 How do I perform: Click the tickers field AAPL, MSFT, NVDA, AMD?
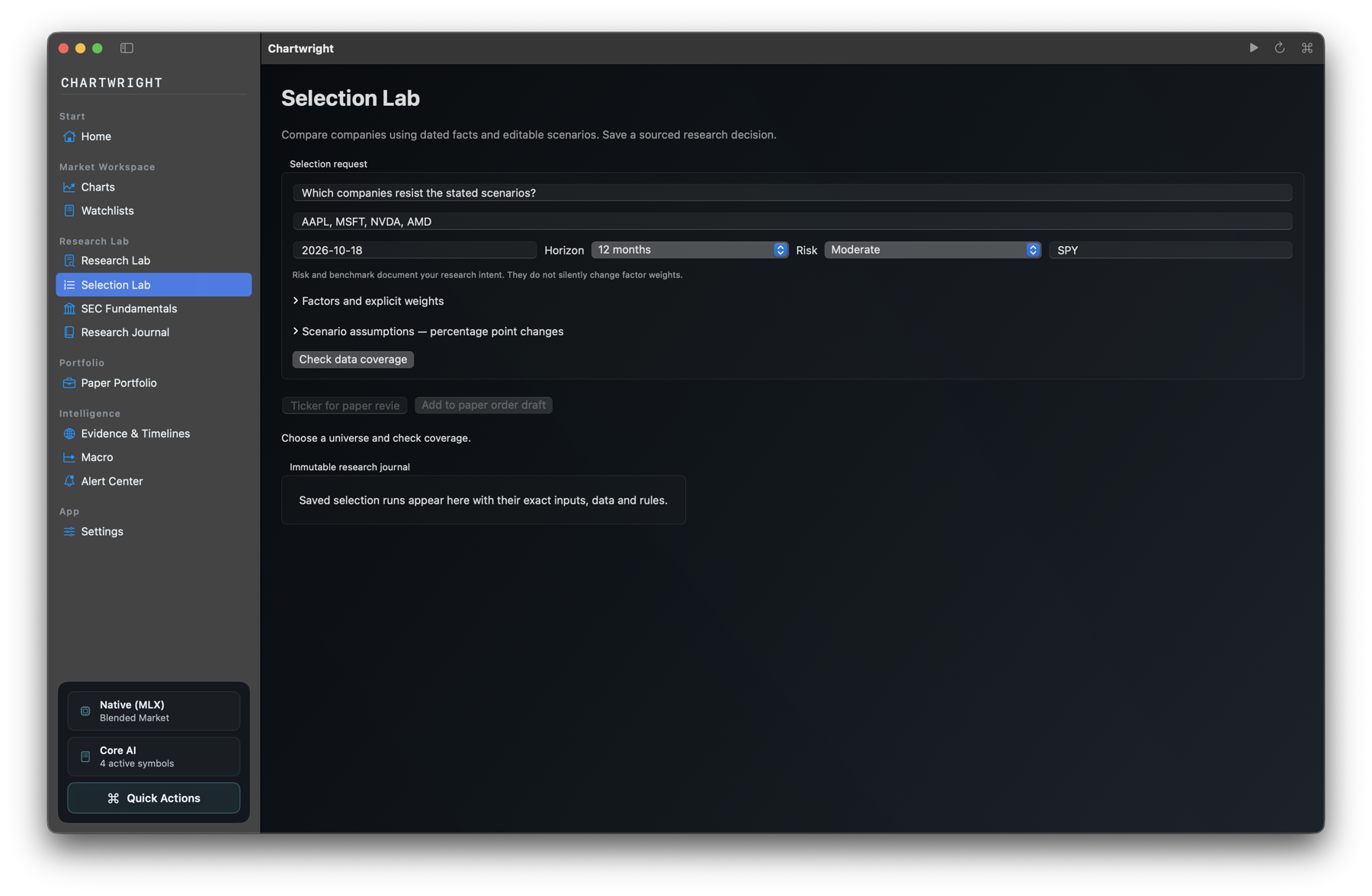(x=793, y=222)
